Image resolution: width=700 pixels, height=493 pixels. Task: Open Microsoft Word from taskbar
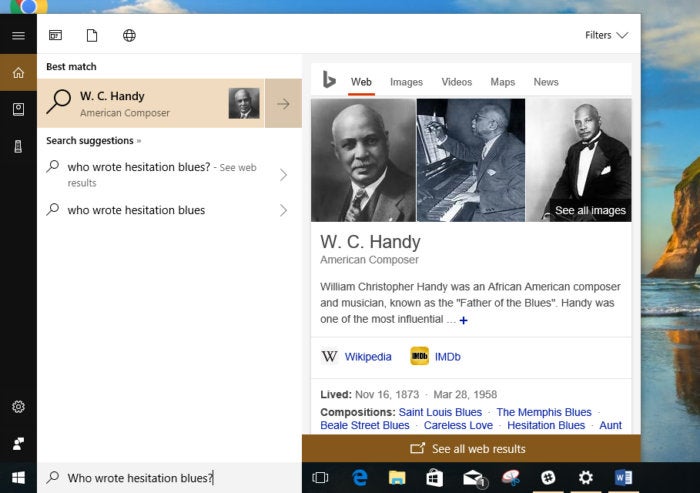(x=623, y=478)
